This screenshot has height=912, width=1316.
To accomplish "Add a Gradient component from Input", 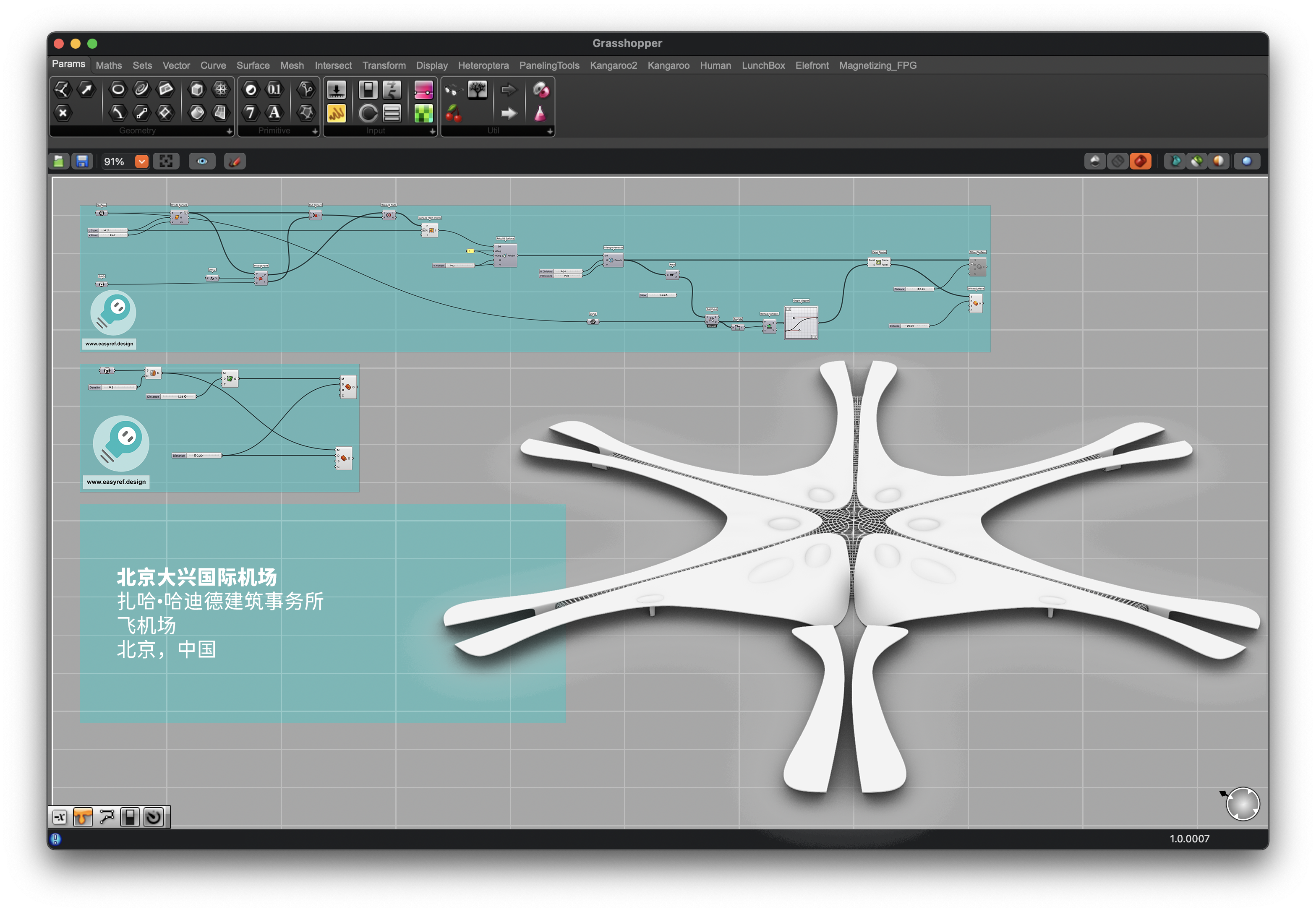I will click(x=423, y=90).
